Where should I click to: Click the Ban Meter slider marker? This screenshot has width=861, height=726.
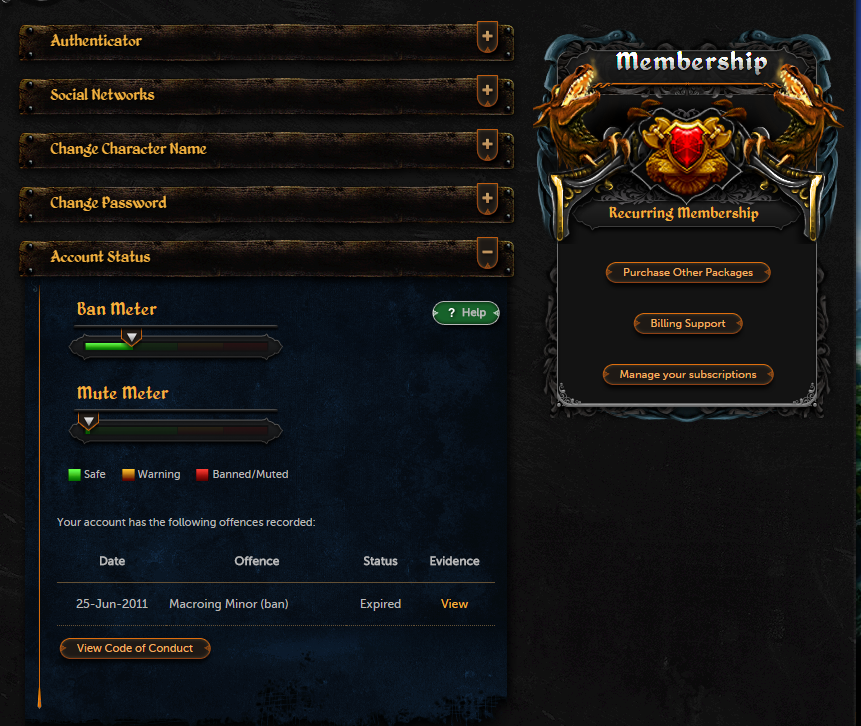[131, 338]
